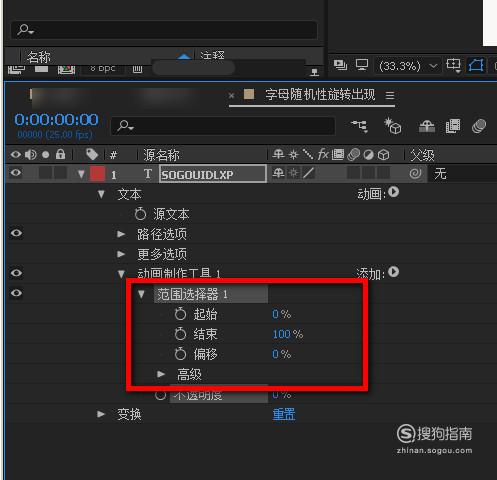Toggle visibility eye of 路径选项

click(16, 233)
